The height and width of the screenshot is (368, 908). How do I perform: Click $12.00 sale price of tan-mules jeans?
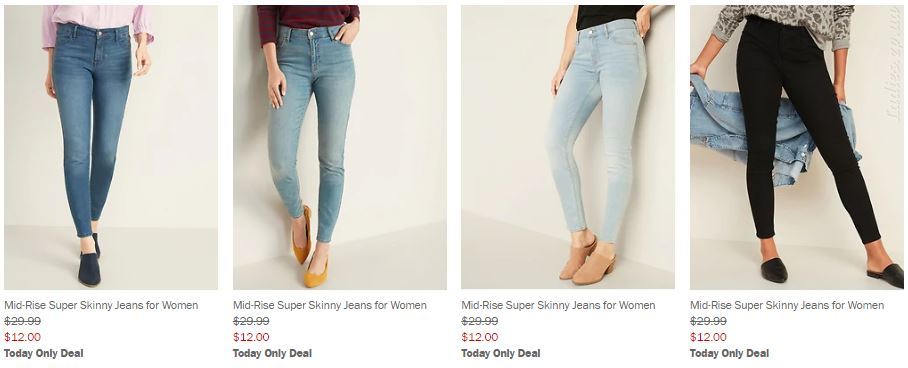coord(479,337)
